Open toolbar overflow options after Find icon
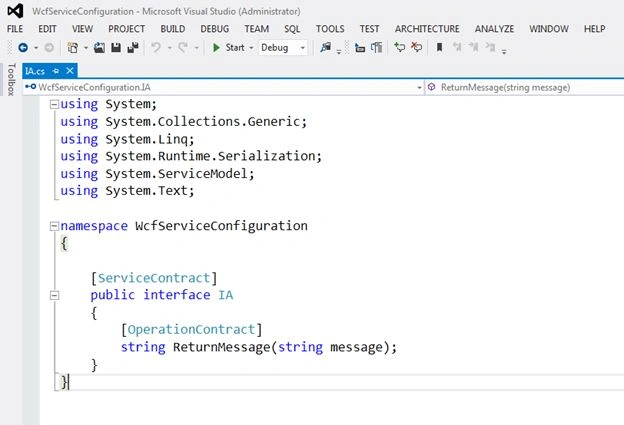 (339, 51)
